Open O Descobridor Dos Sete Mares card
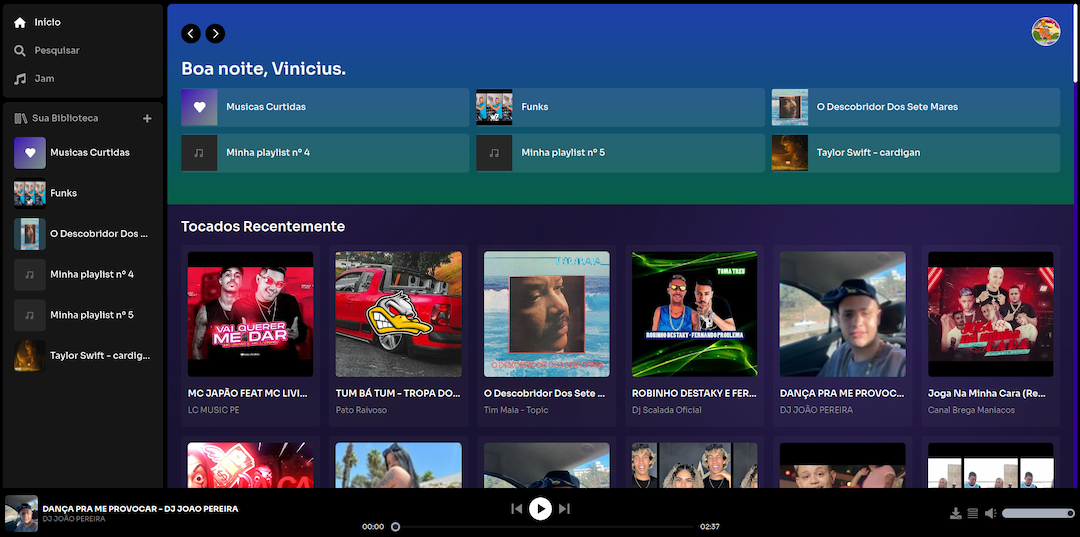This screenshot has height=537, width=1080. click(915, 107)
